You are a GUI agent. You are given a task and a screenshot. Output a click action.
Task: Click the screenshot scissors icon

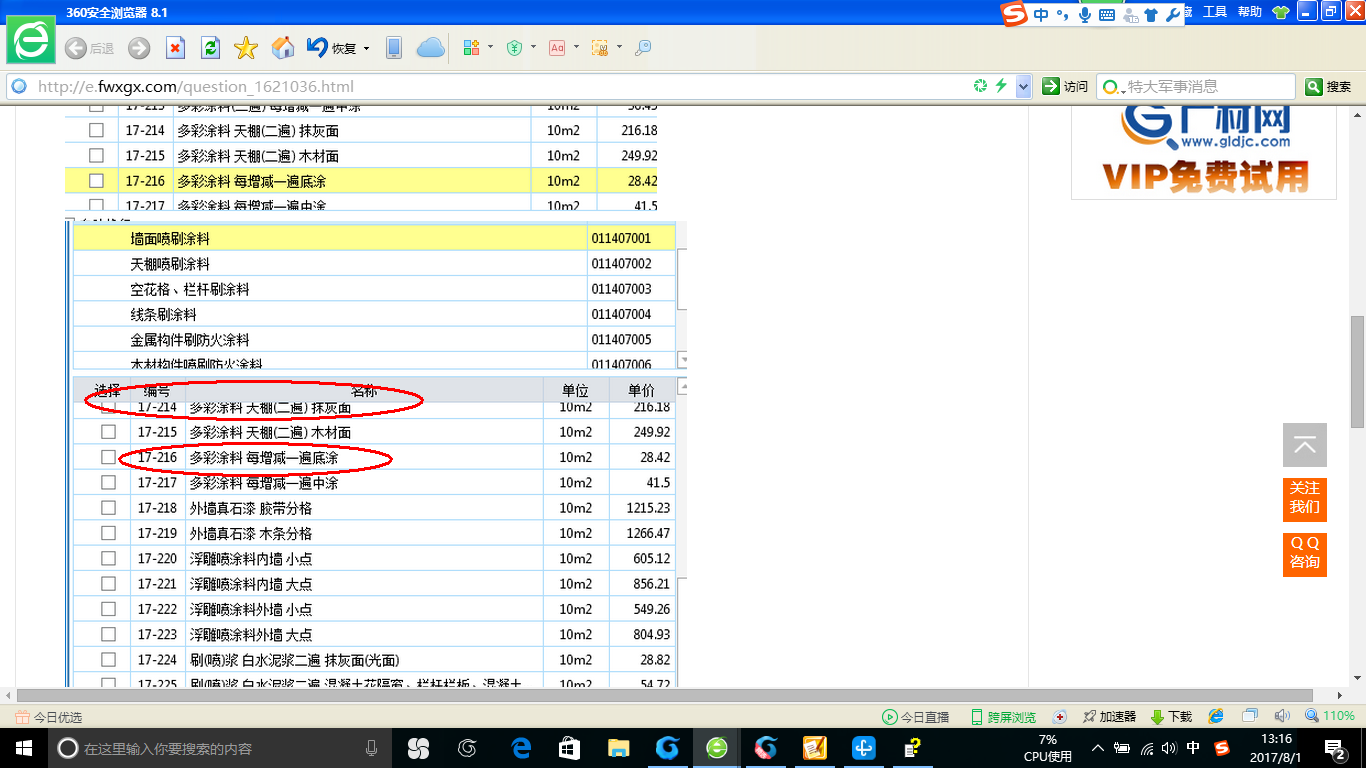pos(600,48)
